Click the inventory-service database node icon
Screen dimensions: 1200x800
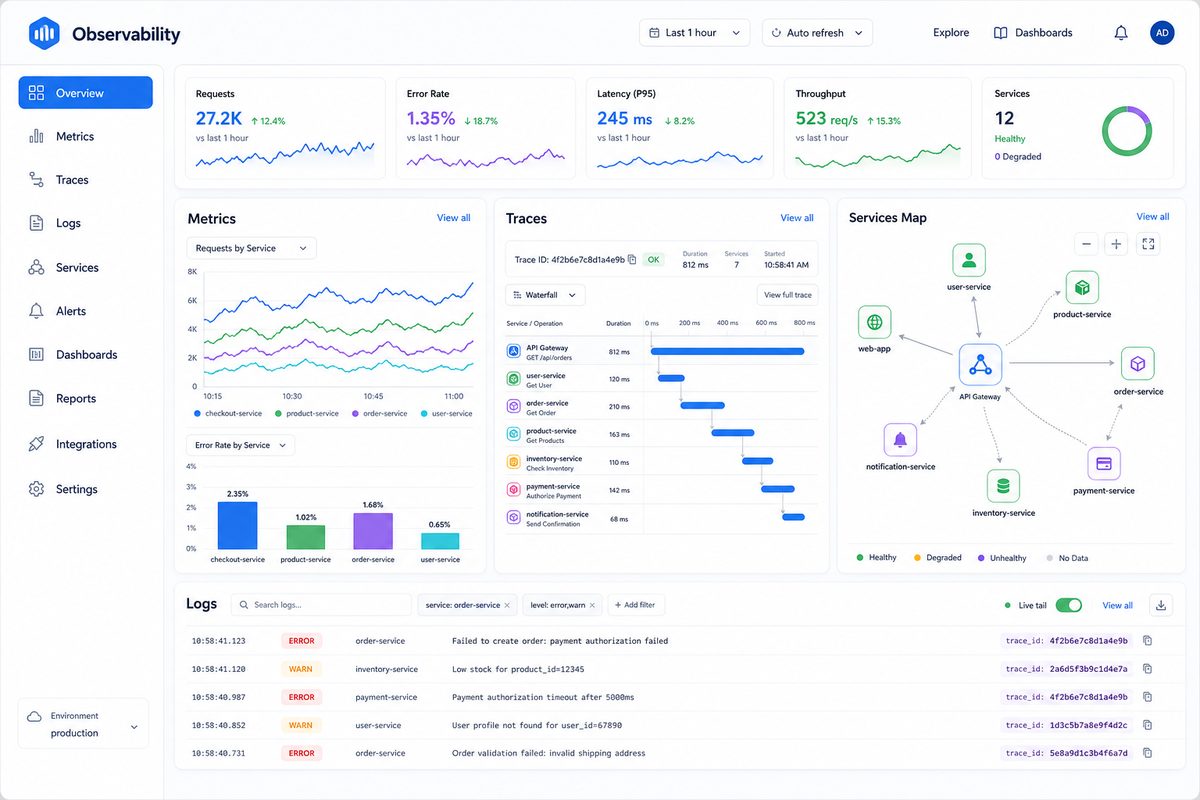pyautogui.click(x=1003, y=486)
